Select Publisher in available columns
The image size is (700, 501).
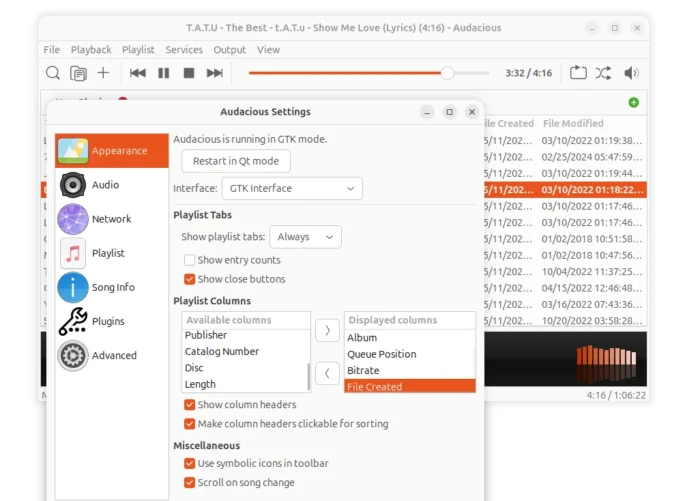(245, 335)
